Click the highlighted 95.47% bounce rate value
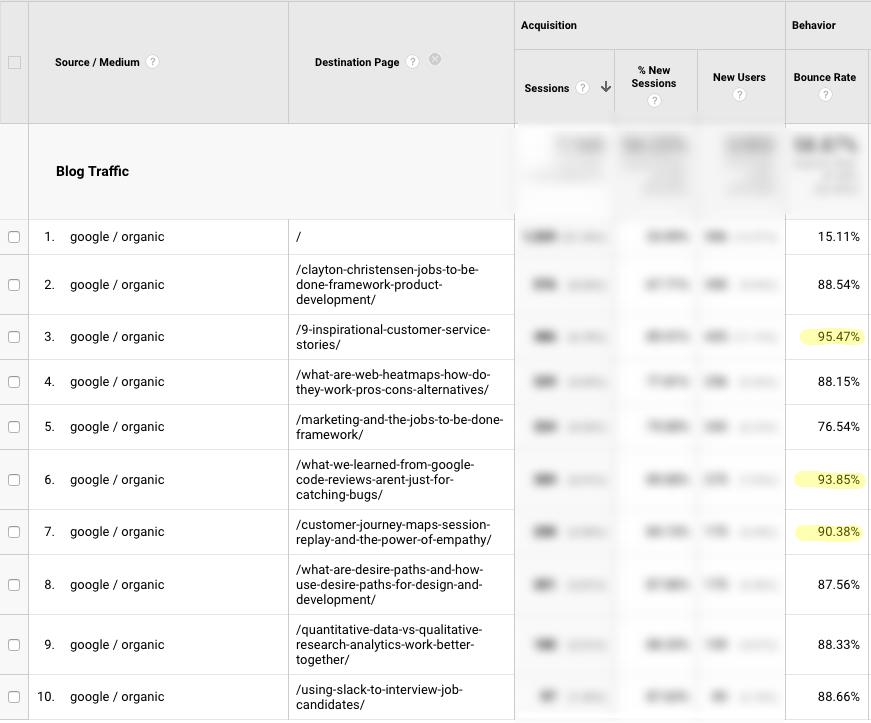Screen dimensions: 871x723 coord(838,337)
